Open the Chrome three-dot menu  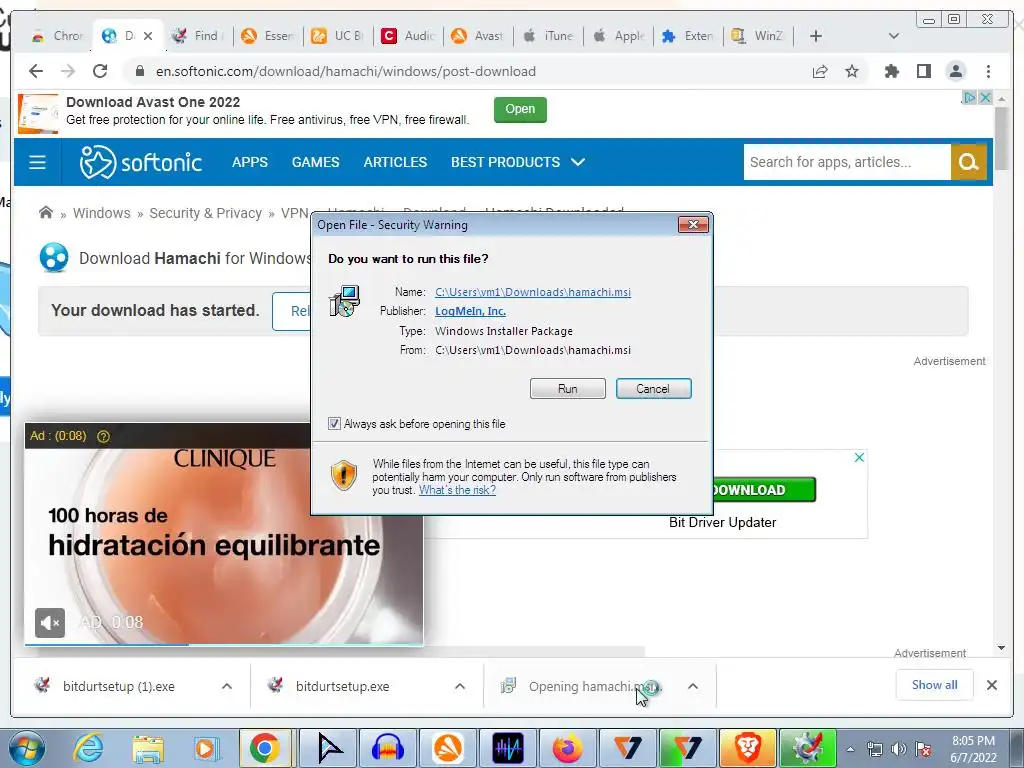tap(988, 71)
